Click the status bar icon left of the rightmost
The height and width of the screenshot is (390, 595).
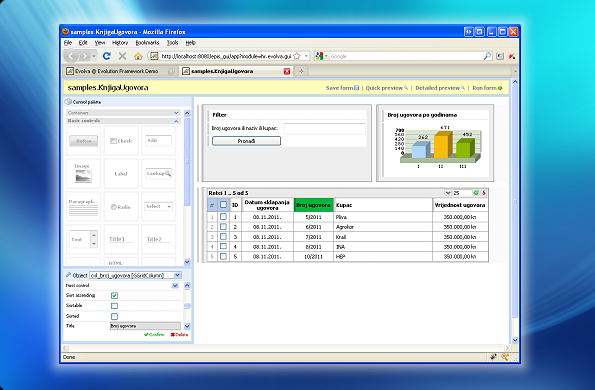coord(493,357)
